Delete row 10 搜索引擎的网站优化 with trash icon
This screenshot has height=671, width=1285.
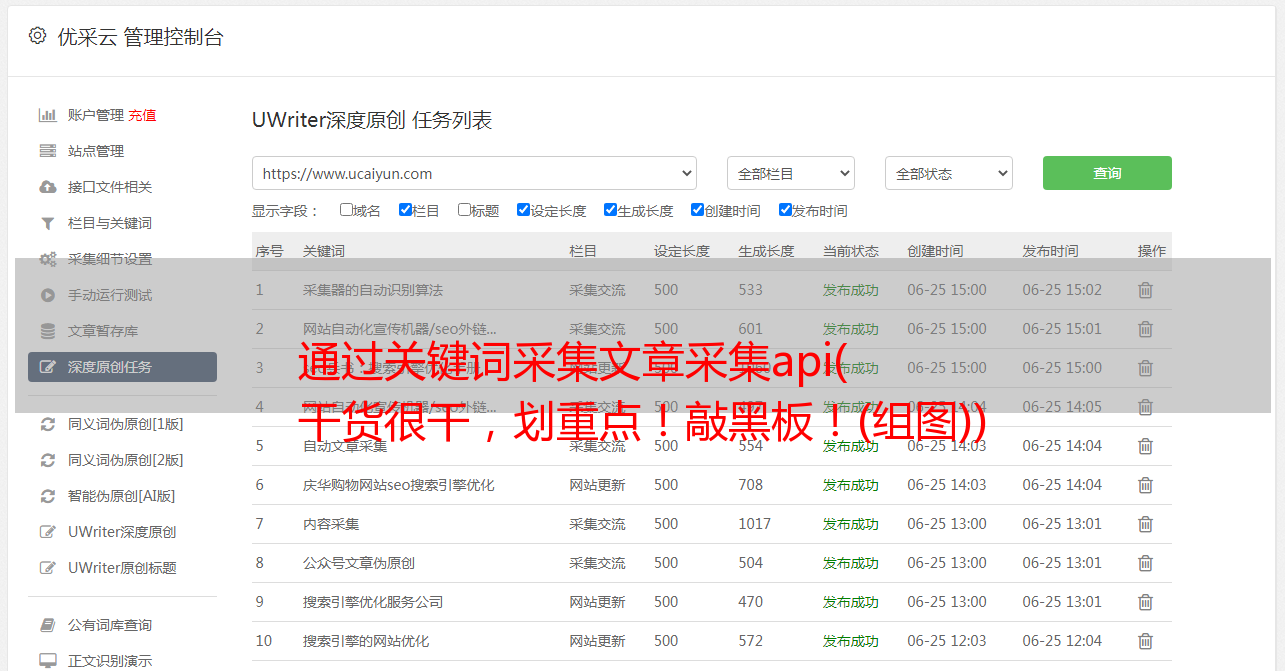click(x=1146, y=641)
